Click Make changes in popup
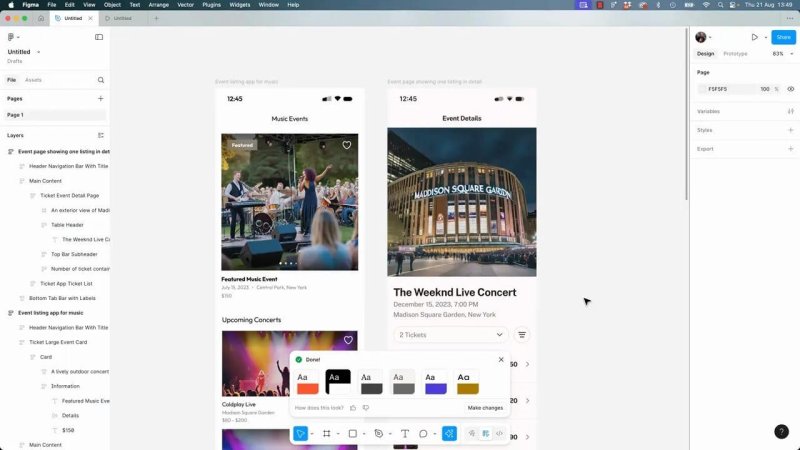This screenshot has width=800, height=450. point(485,408)
